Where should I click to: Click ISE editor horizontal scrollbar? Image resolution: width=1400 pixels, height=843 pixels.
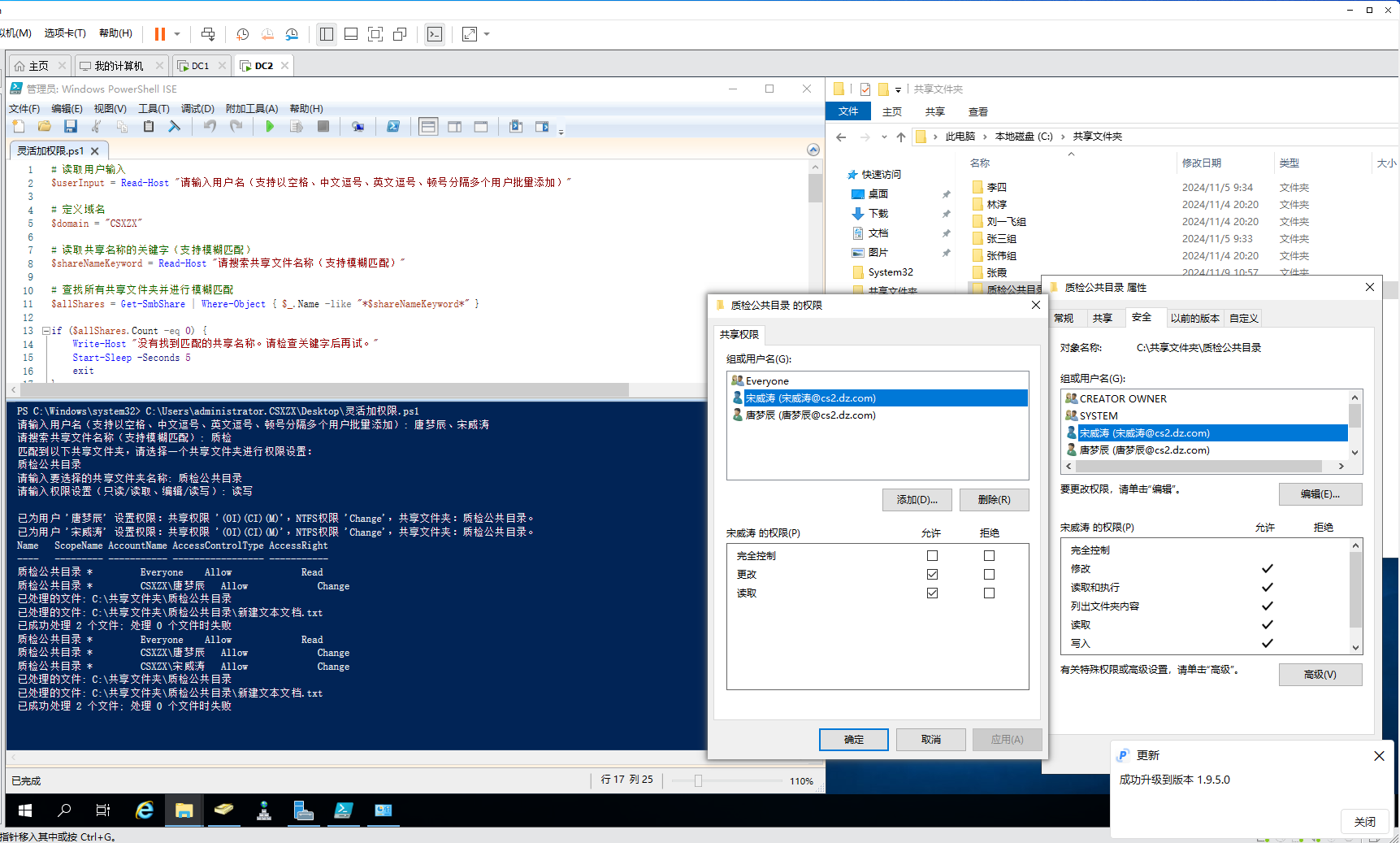(325, 390)
